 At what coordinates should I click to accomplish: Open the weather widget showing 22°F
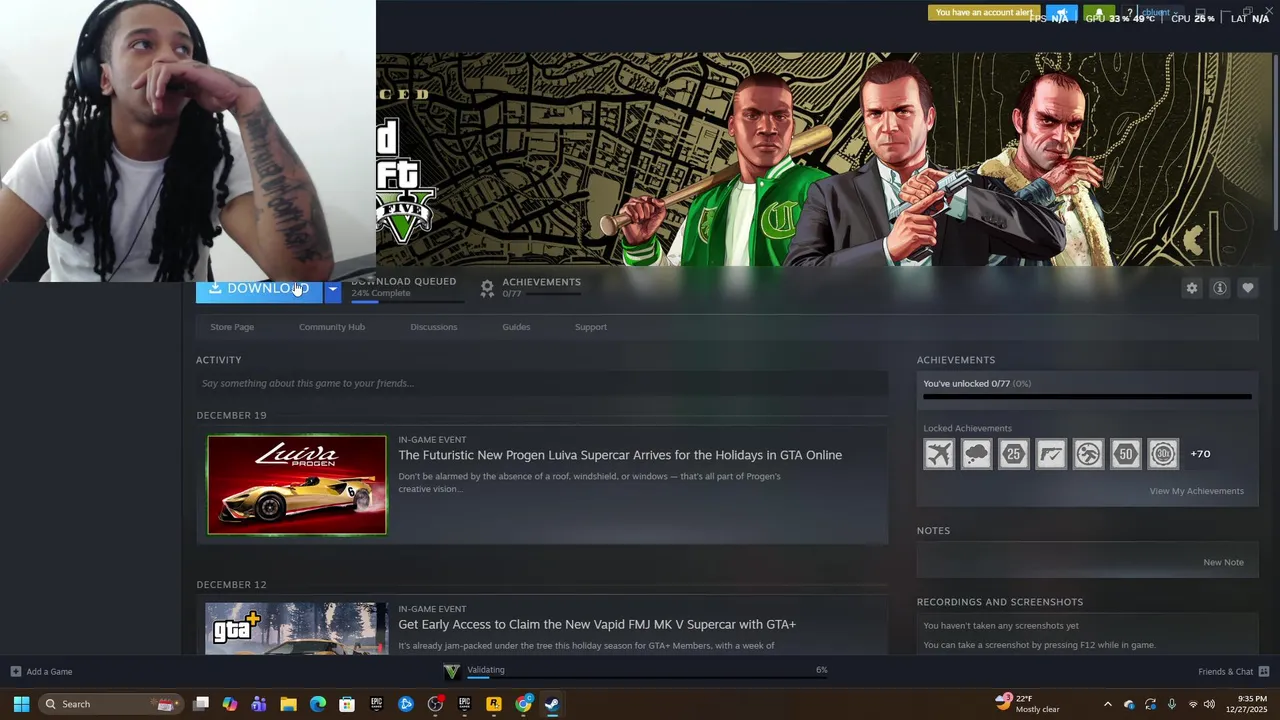[x=1027, y=704]
